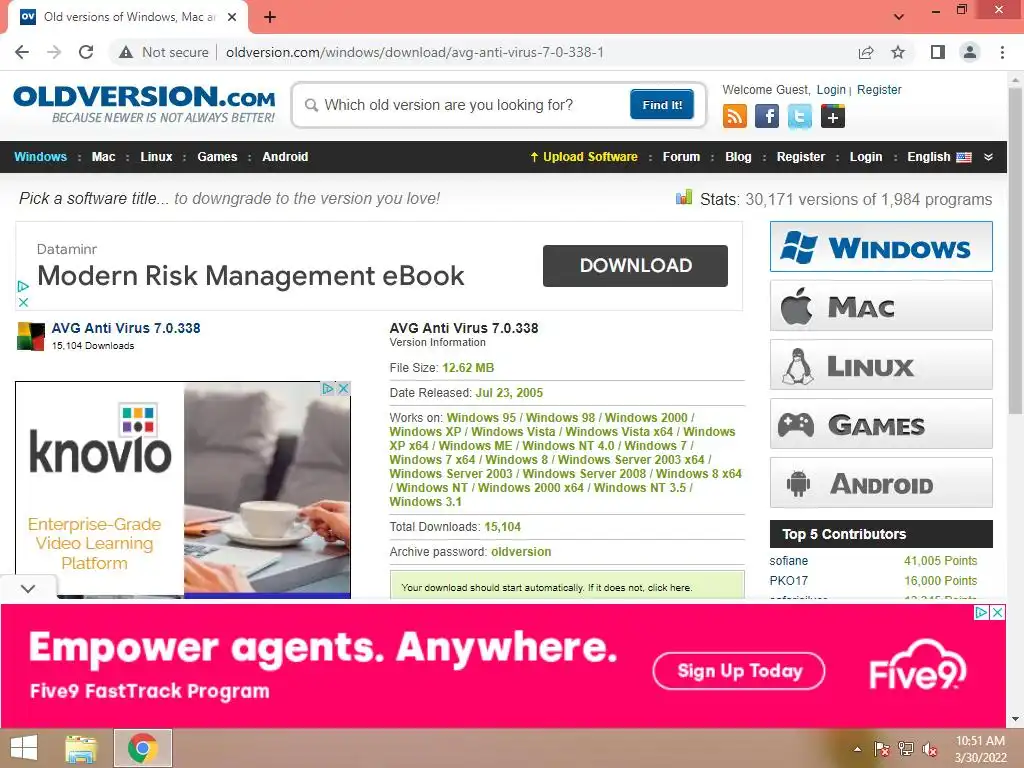Close the Five9 banner ad
Screen dimensions: 1024x768
(997, 613)
